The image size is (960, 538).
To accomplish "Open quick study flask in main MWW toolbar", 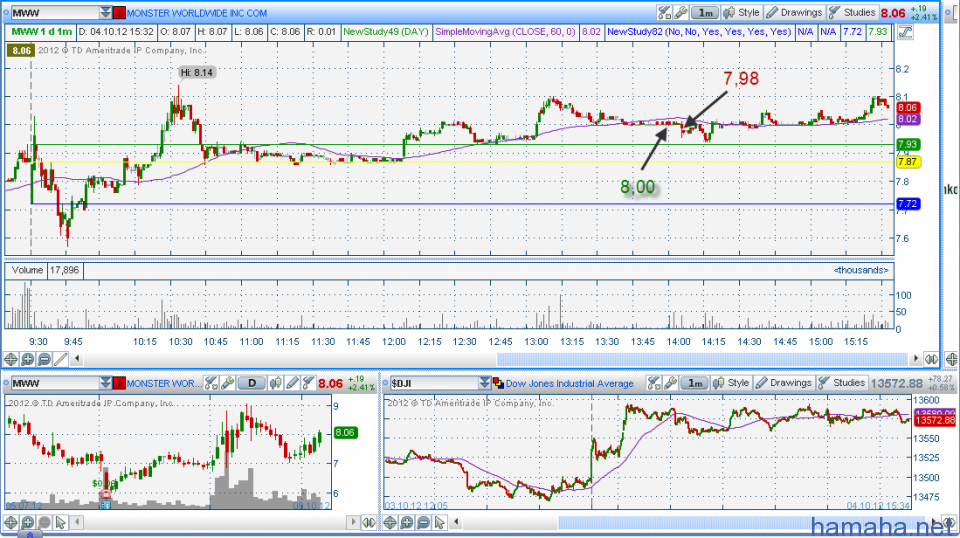I will pos(664,12).
